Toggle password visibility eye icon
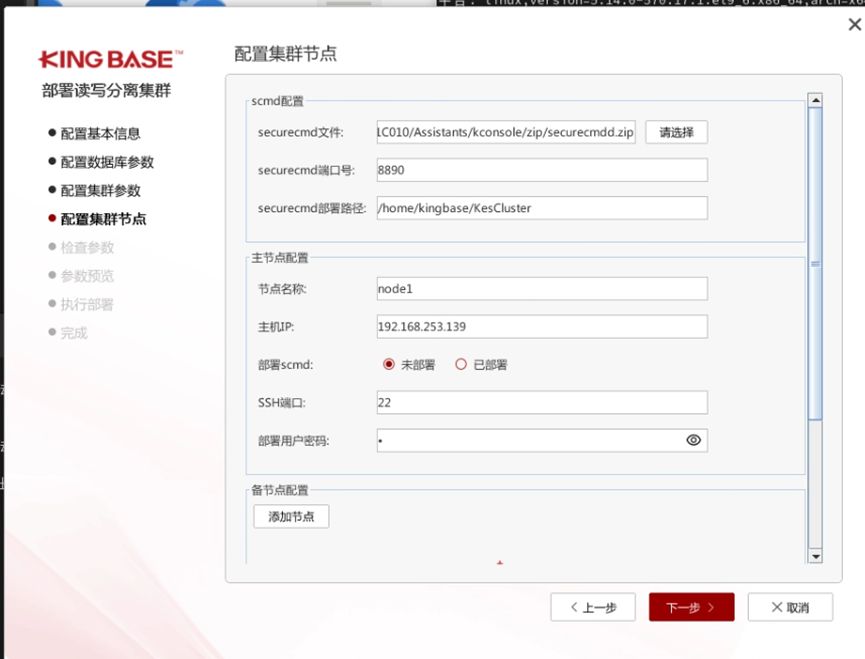This screenshot has height=659, width=865. coord(693,440)
